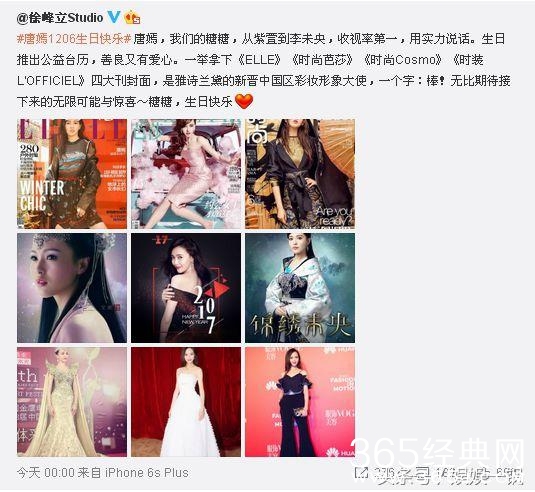Click the orange membership crown badge
535x492 pixels.
coord(132,17)
